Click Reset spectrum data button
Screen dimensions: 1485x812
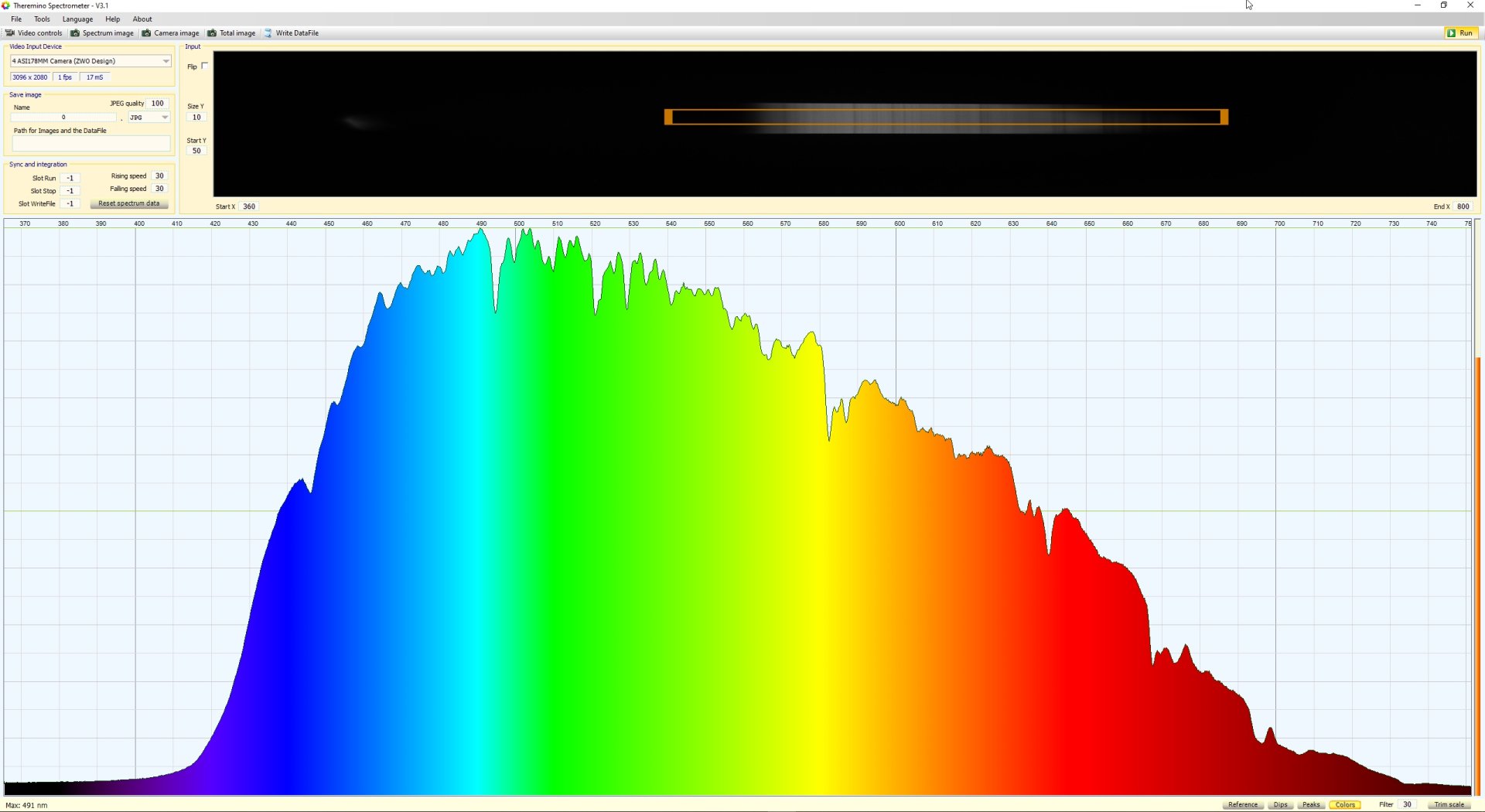tap(129, 203)
